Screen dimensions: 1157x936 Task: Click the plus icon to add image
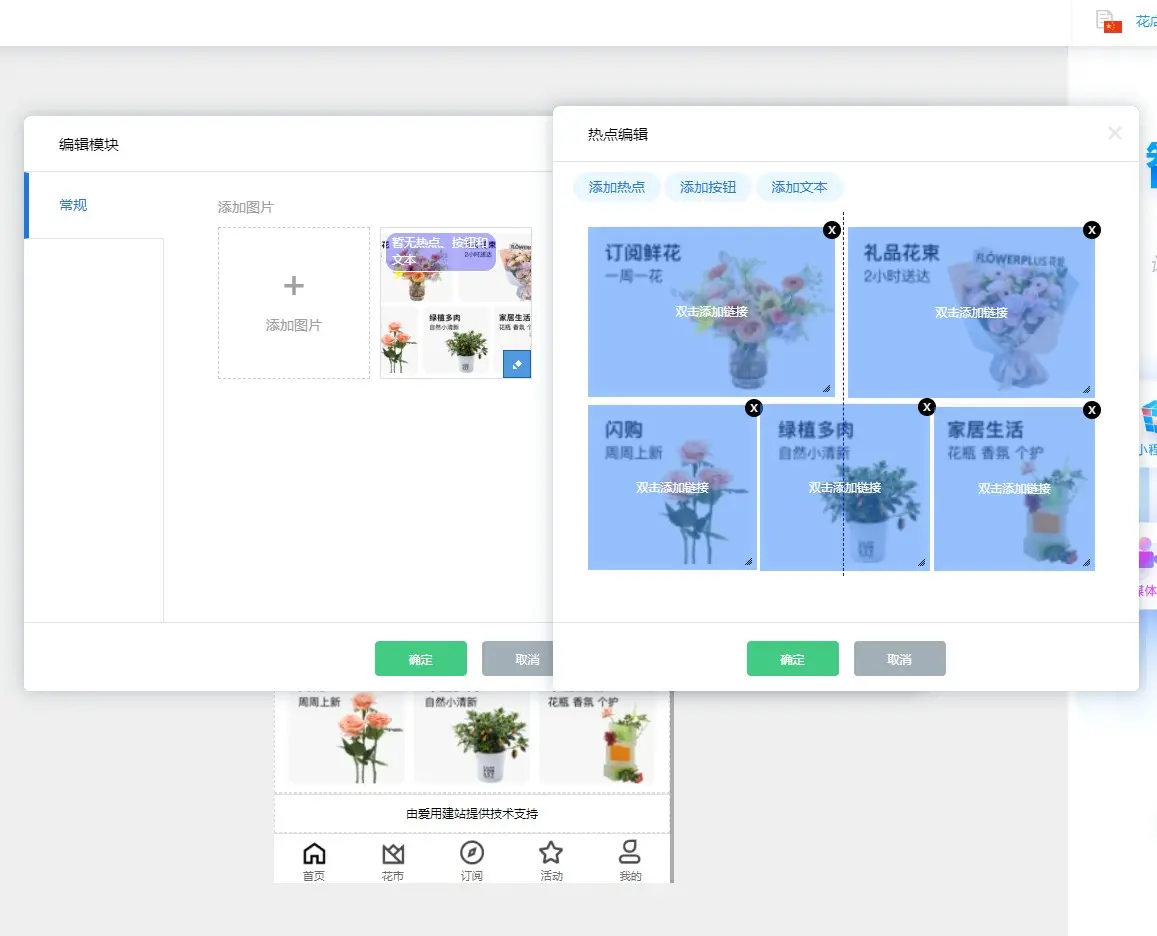click(x=294, y=287)
